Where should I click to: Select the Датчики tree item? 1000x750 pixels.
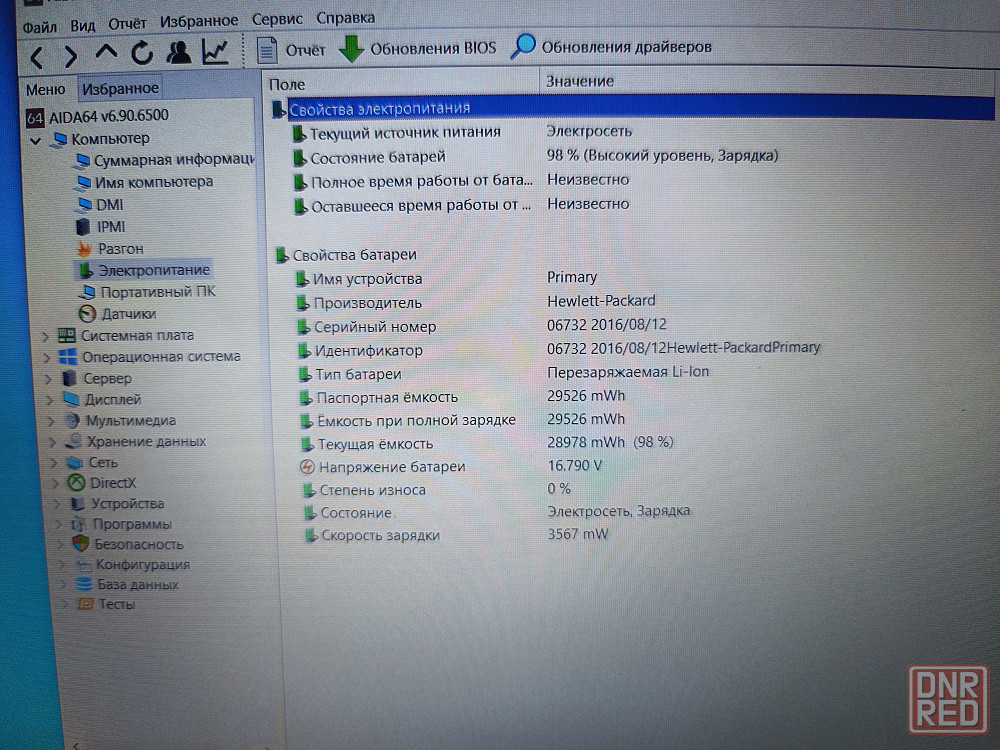(118, 314)
